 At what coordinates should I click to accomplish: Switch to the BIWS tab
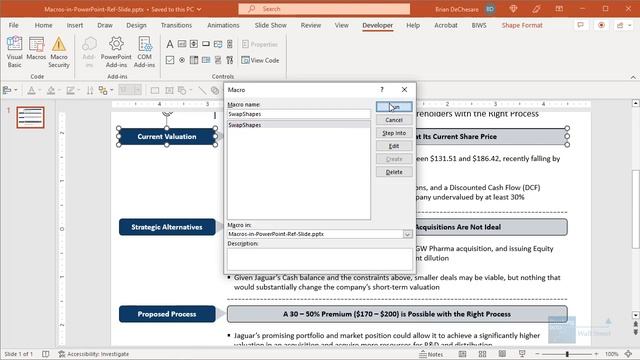tap(479, 25)
